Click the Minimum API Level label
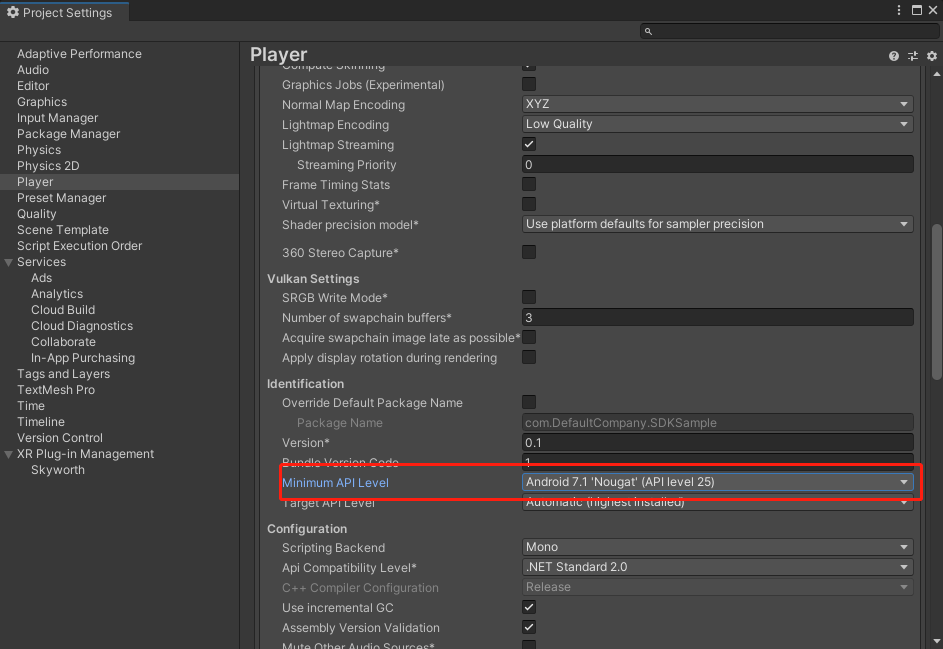943x649 pixels. (x=336, y=482)
